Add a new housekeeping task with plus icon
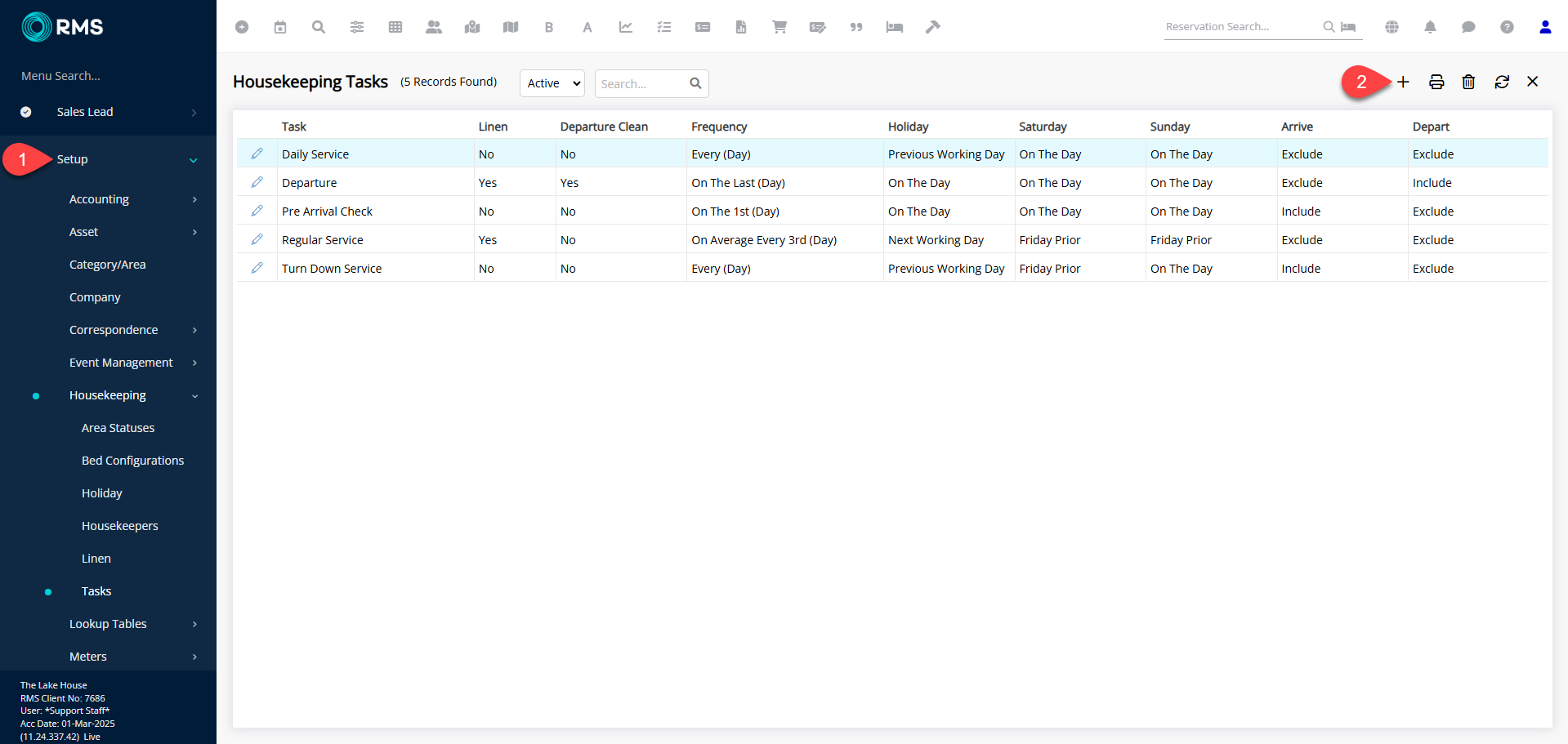Viewport: 1568px width, 744px height. 1403,82
